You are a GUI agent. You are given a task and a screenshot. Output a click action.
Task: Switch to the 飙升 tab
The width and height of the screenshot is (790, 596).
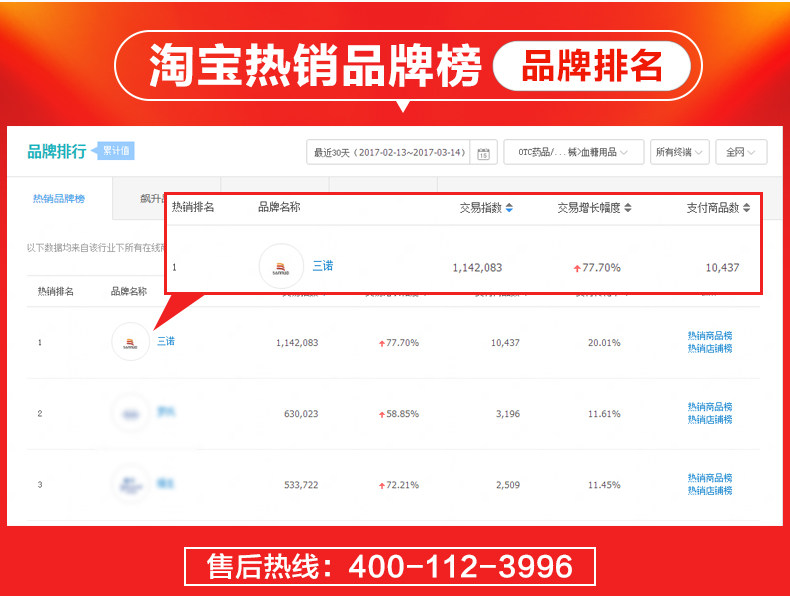click(x=153, y=198)
